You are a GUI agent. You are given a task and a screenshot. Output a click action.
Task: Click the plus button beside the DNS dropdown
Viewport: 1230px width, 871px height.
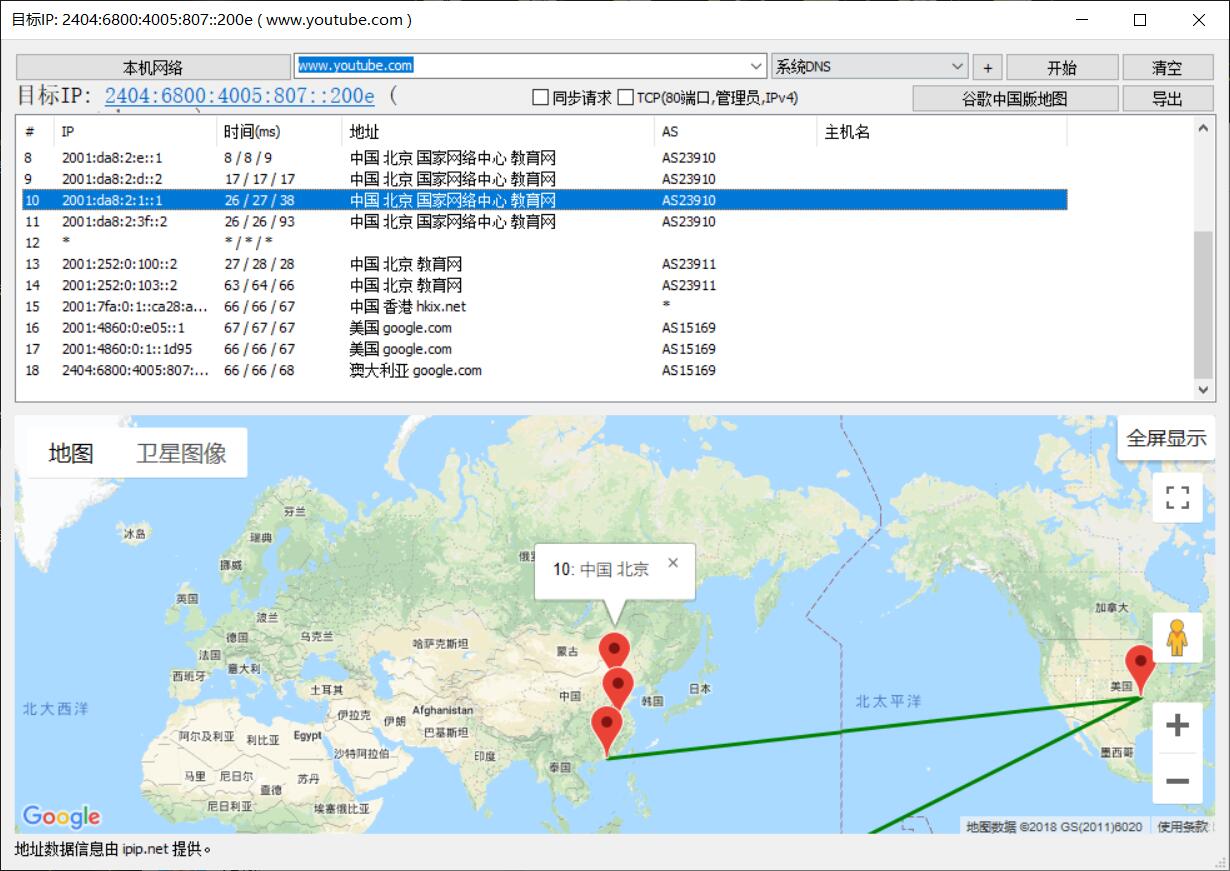pos(987,67)
